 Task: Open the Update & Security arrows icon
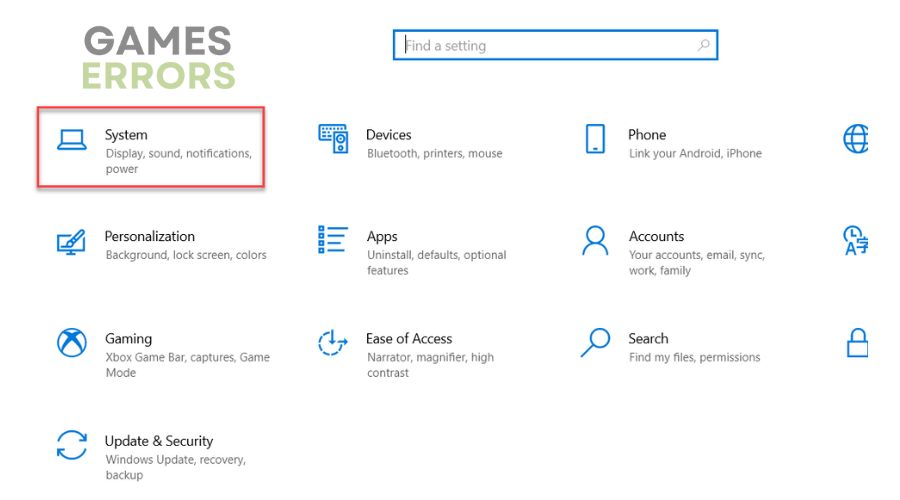tap(72, 445)
